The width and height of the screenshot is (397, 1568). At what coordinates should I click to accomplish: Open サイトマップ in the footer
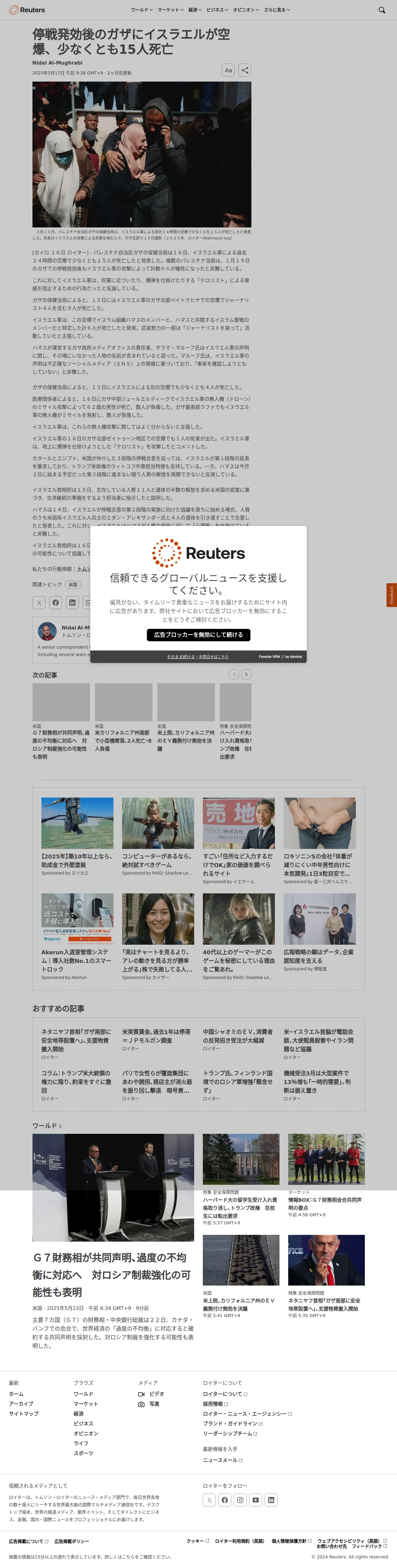(x=24, y=1413)
